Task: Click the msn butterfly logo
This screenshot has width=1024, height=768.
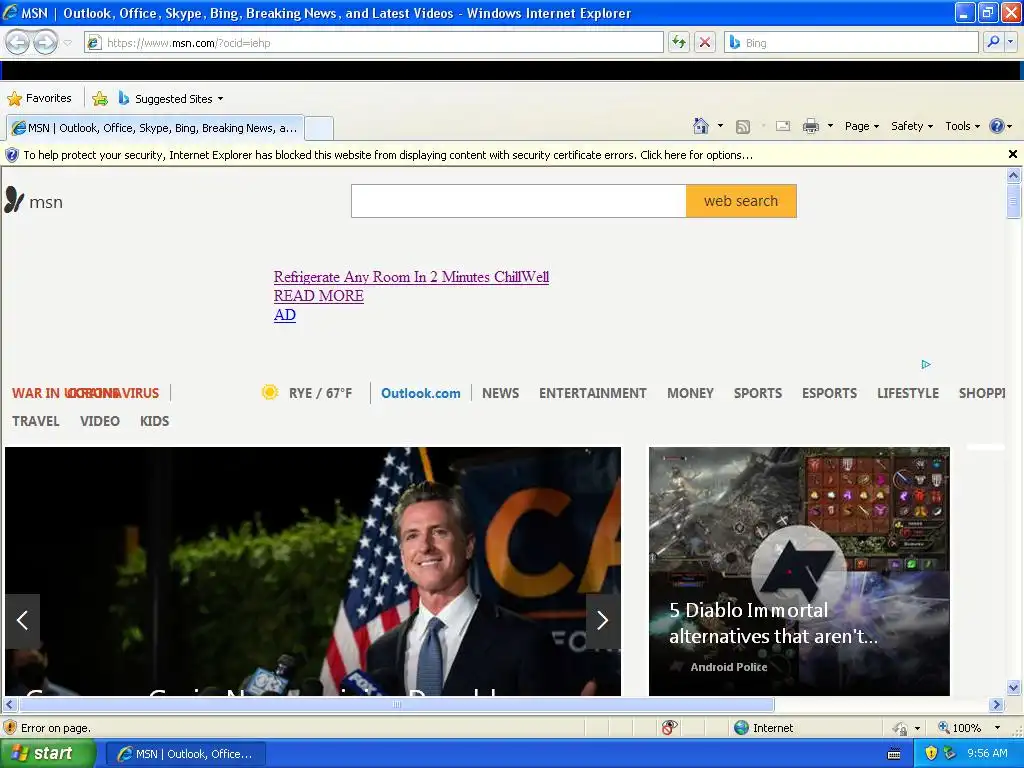Action: [33, 200]
